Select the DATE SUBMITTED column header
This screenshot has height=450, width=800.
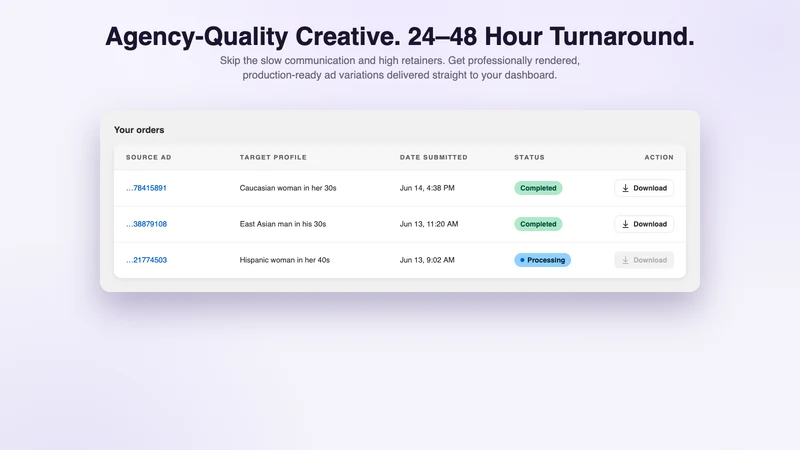pos(433,157)
